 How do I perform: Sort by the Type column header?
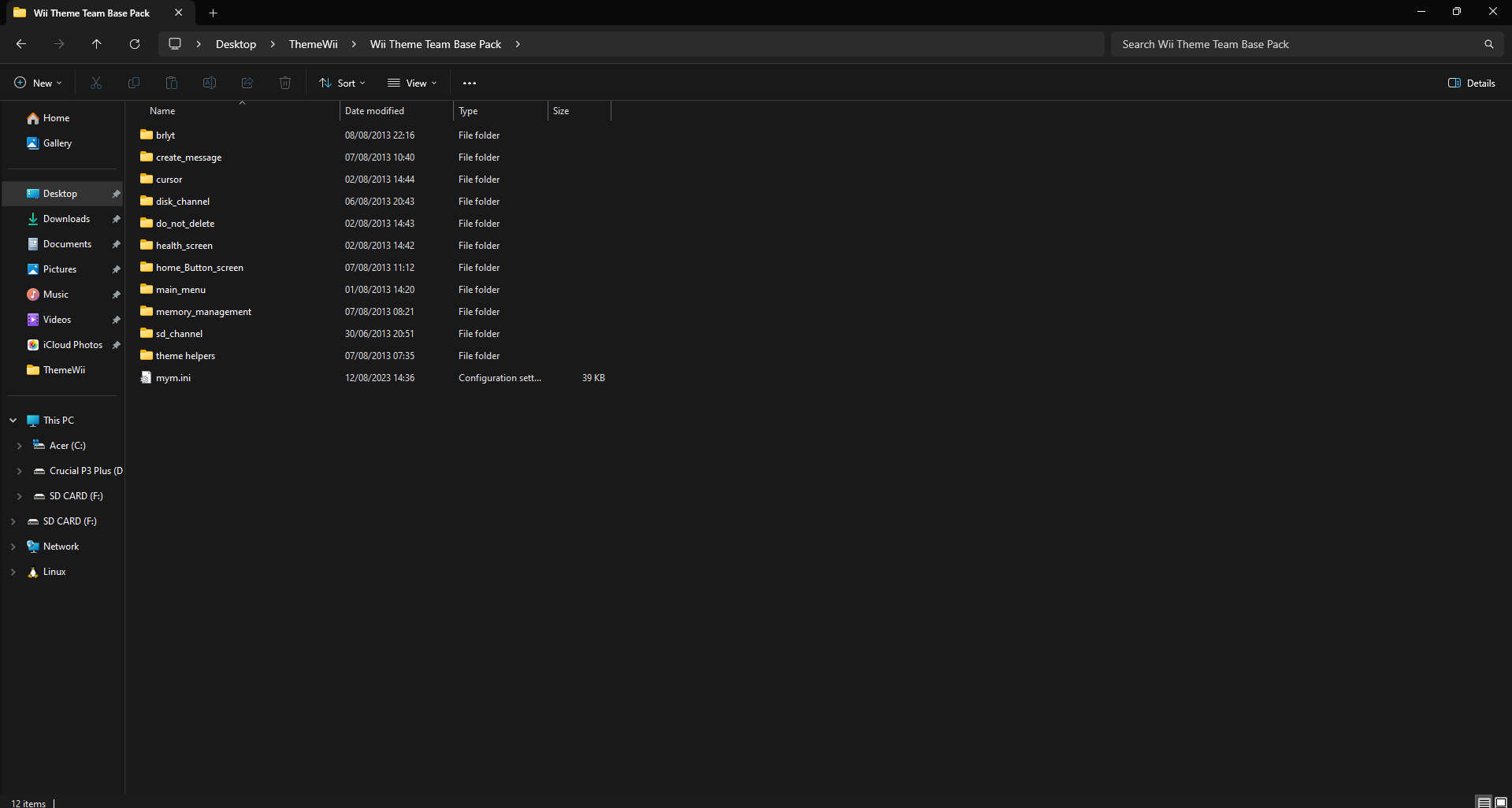pyautogui.click(x=500, y=111)
